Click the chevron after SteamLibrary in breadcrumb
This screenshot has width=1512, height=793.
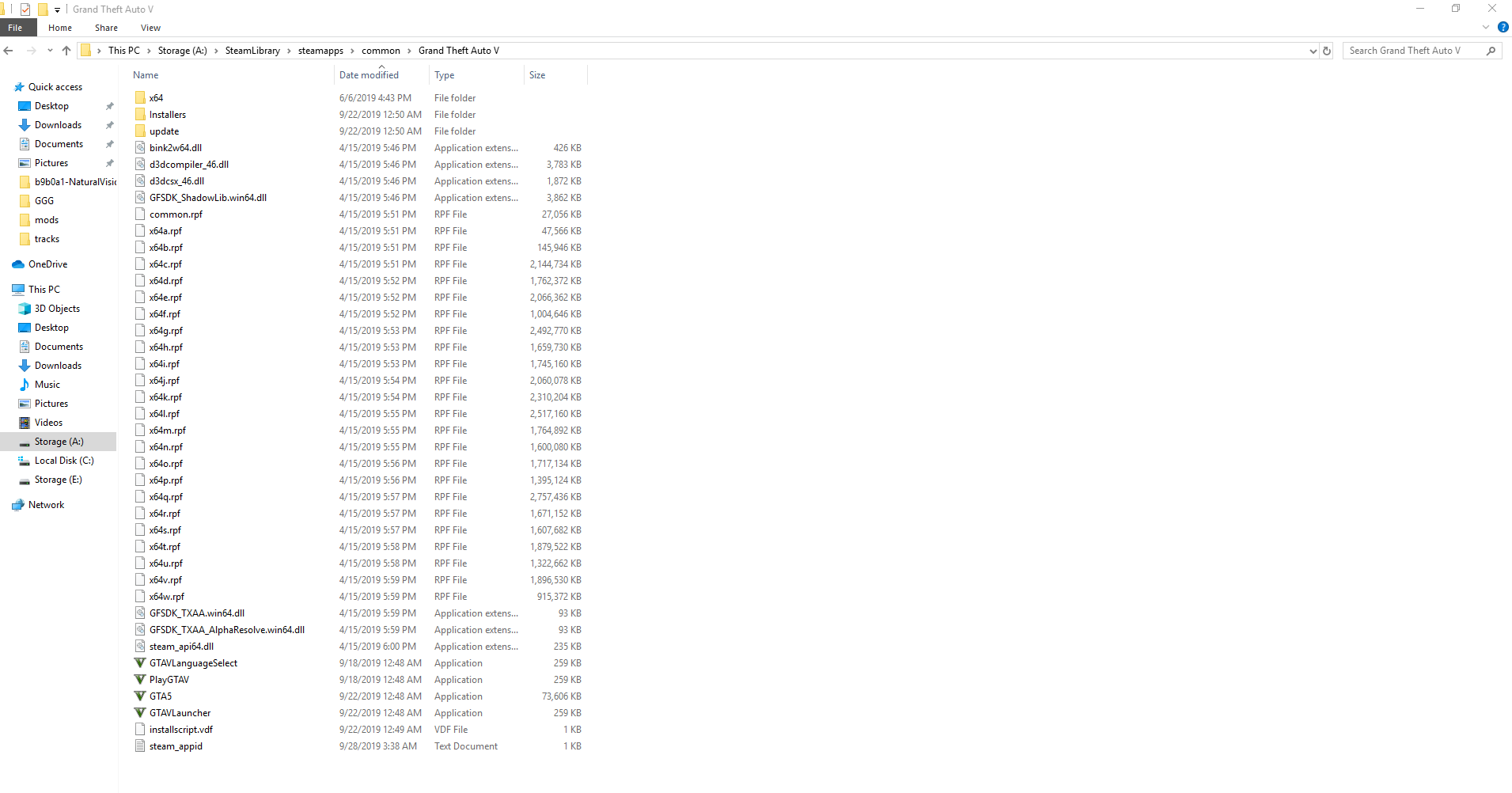(289, 51)
